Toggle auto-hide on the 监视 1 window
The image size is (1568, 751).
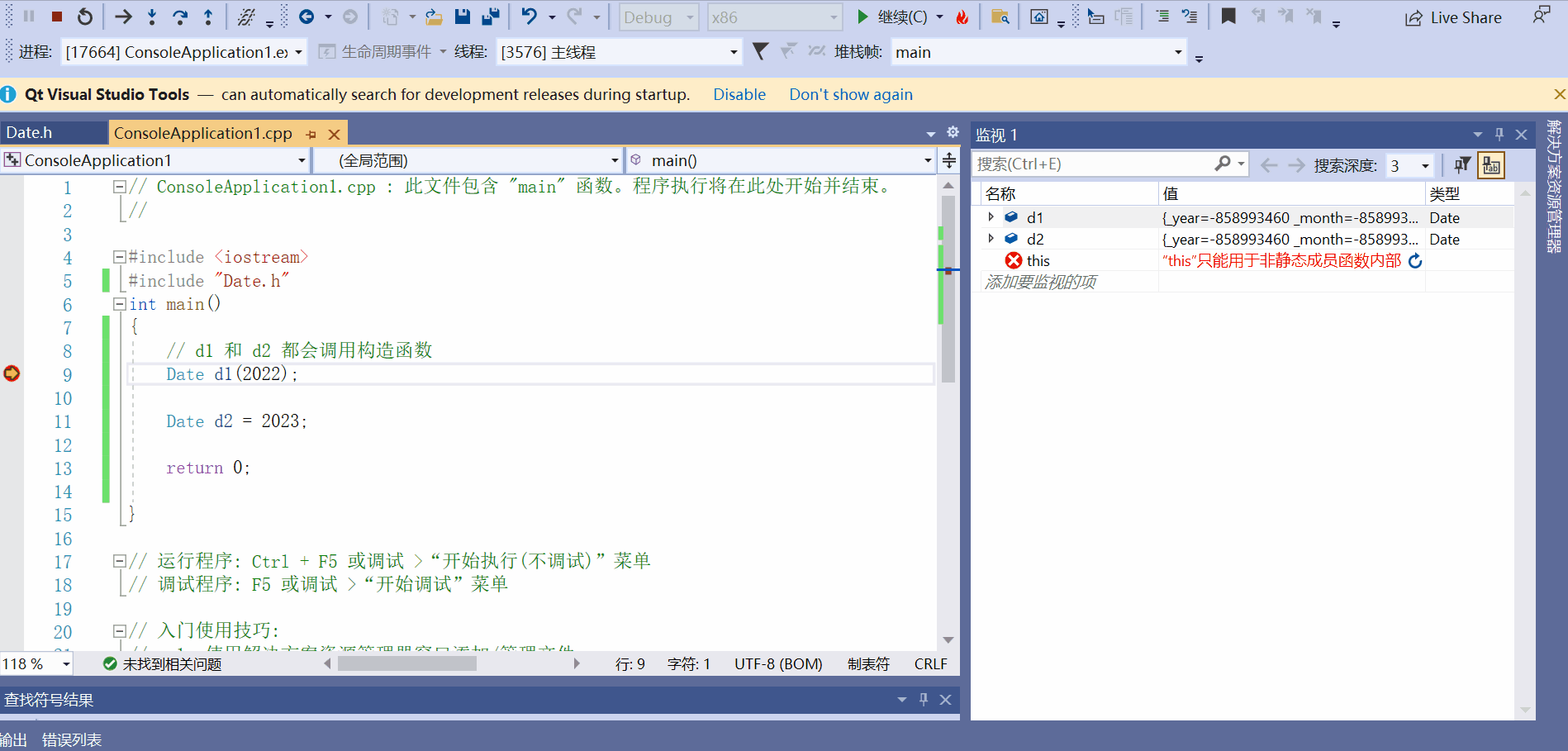coord(1499,134)
